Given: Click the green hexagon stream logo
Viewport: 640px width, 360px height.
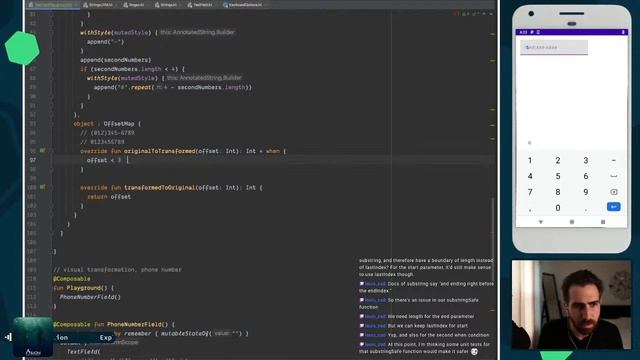Looking at the screenshot, I should pos(22,48).
